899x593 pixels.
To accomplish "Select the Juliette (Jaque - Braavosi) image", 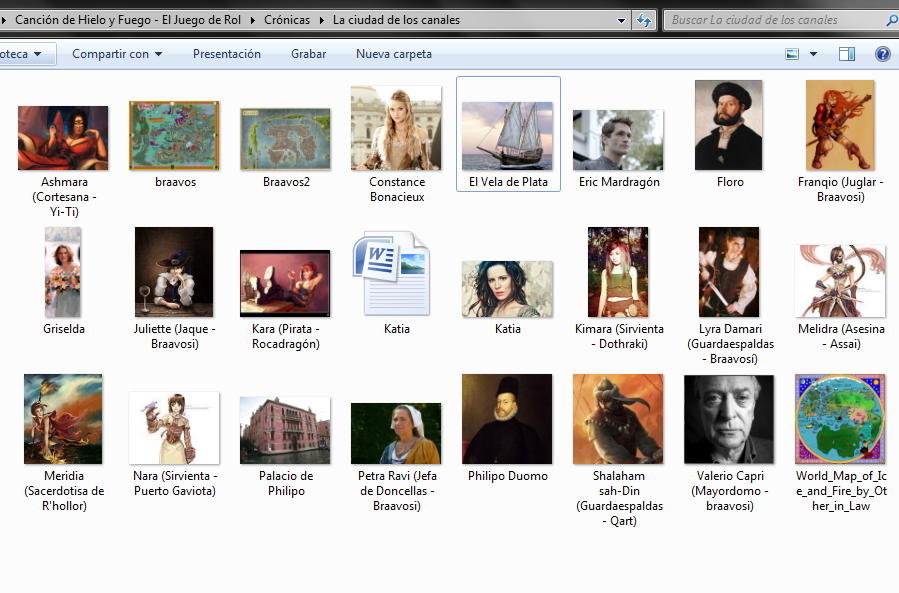I will coord(174,272).
